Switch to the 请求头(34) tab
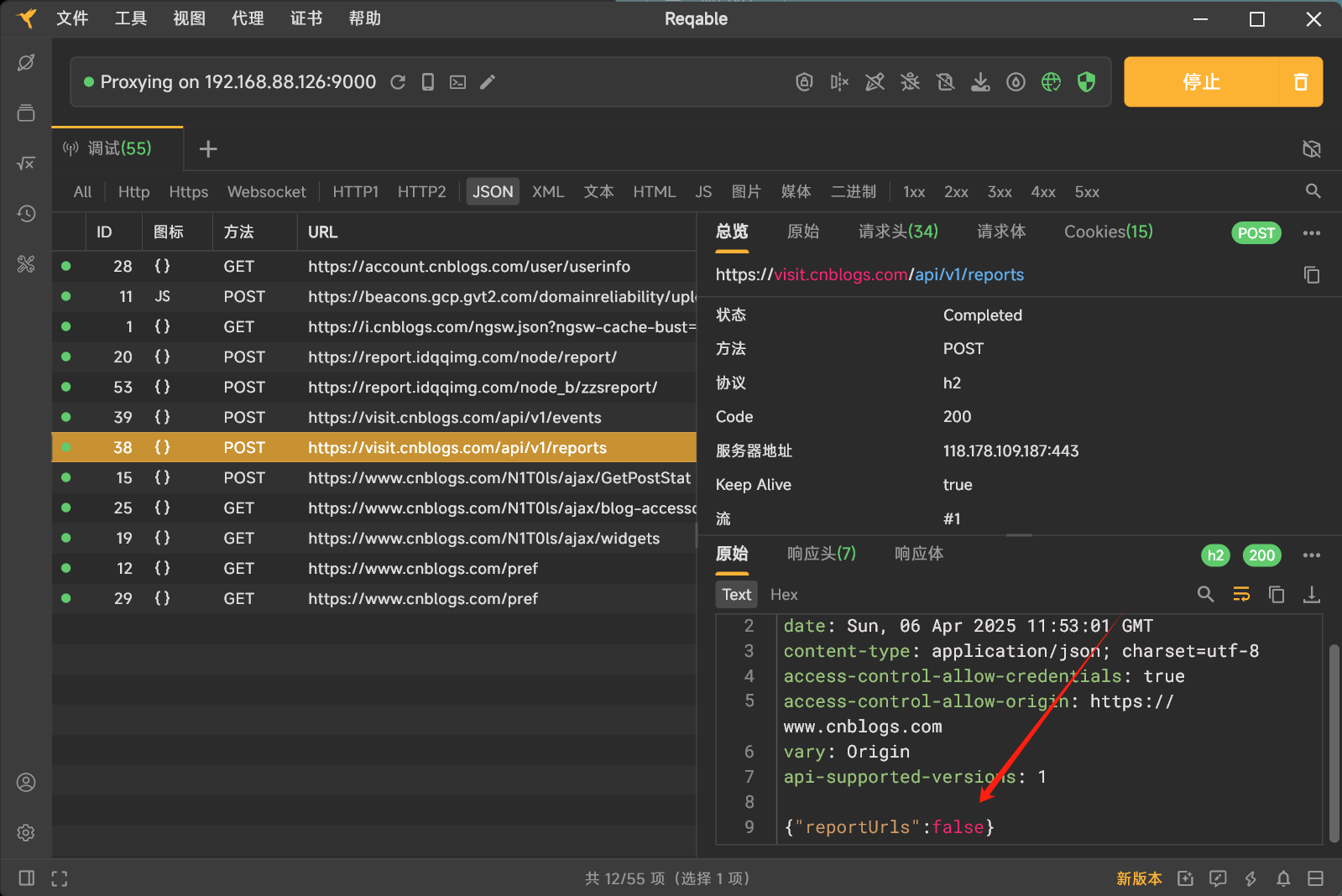The width and height of the screenshot is (1342, 896). pyautogui.click(x=897, y=232)
